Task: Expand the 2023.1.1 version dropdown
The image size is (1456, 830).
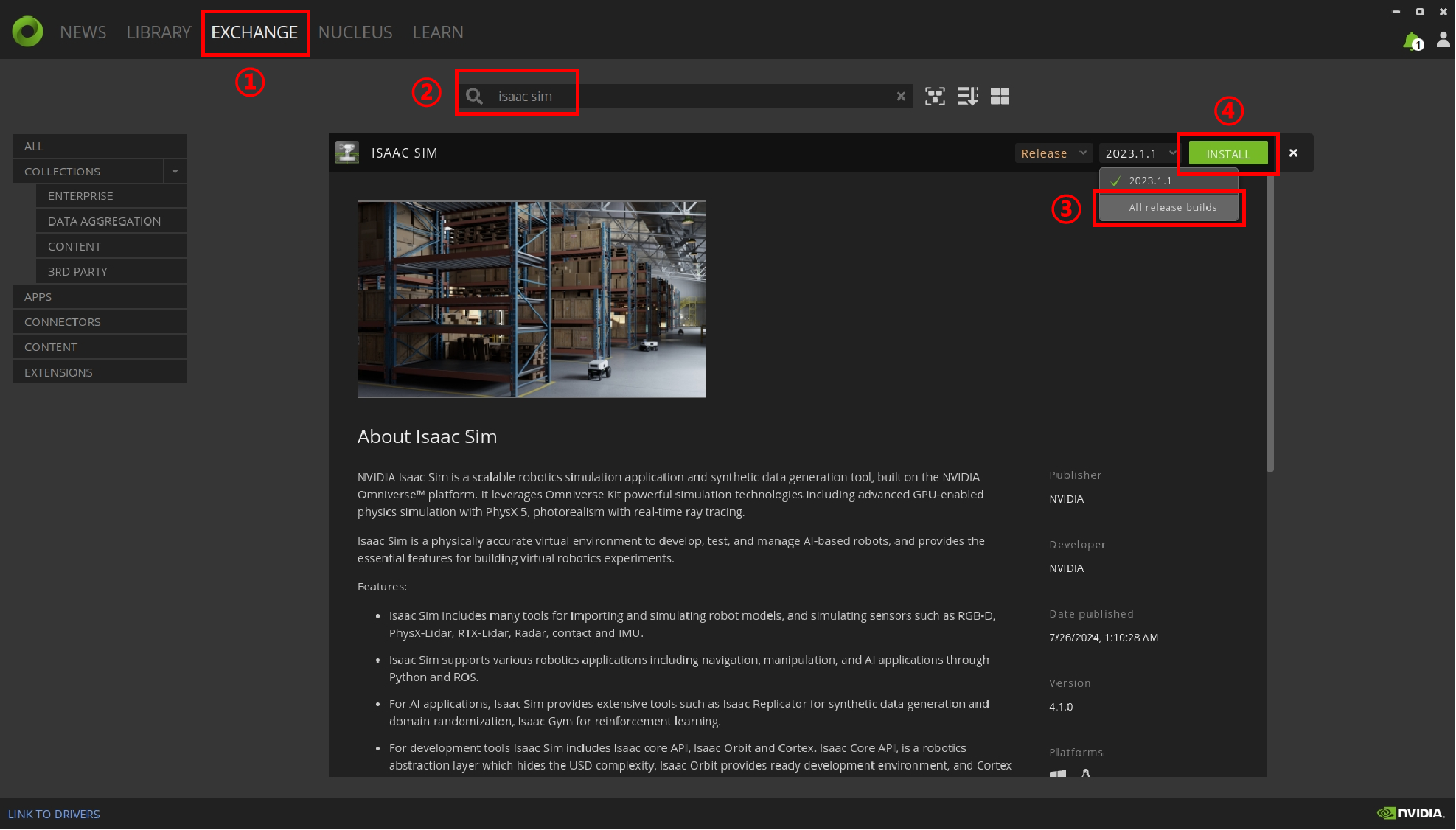Action: pyautogui.click(x=1140, y=153)
